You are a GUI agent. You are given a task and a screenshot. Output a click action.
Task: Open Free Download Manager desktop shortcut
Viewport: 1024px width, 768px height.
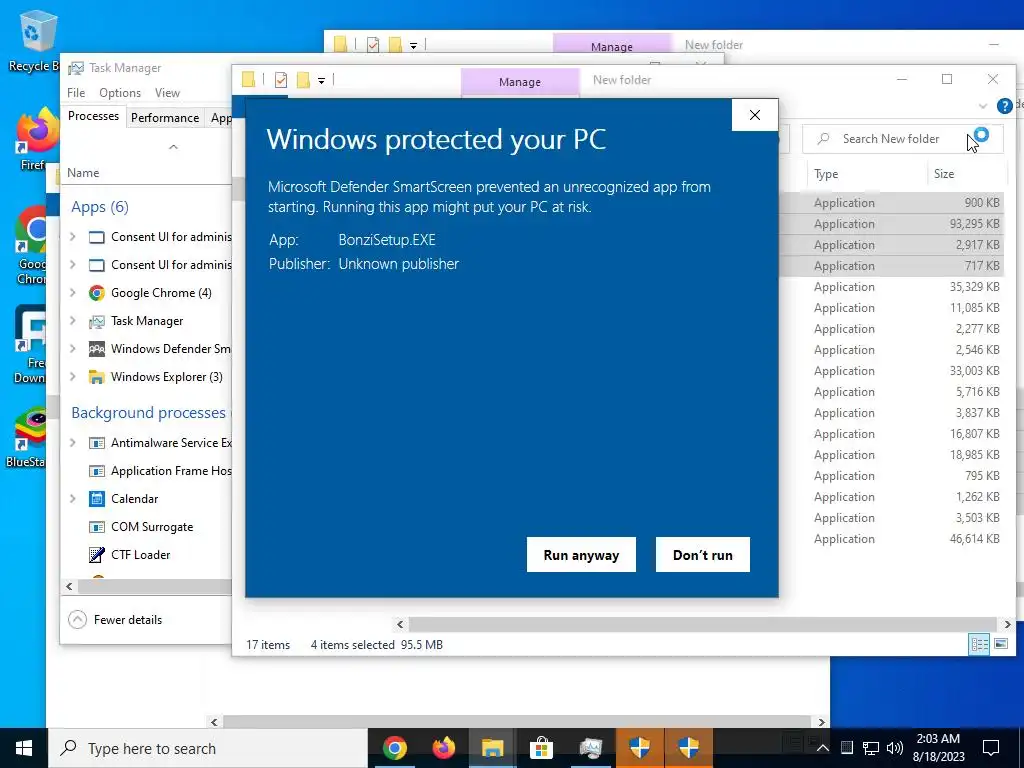click(30, 344)
